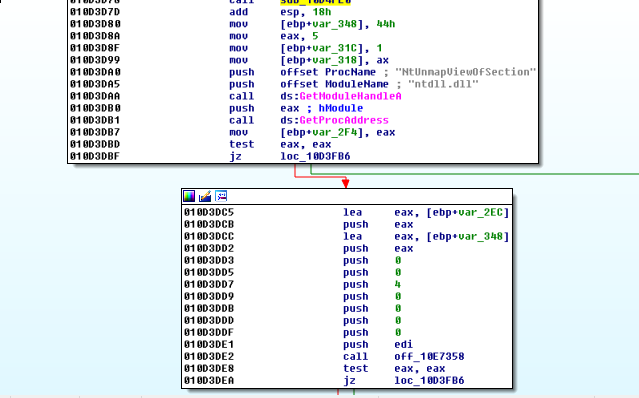Image resolution: width=639 pixels, height=398 pixels.
Task: Follow loc_10D3FB6 at address 010D3DBF
Action: click(315, 156)
